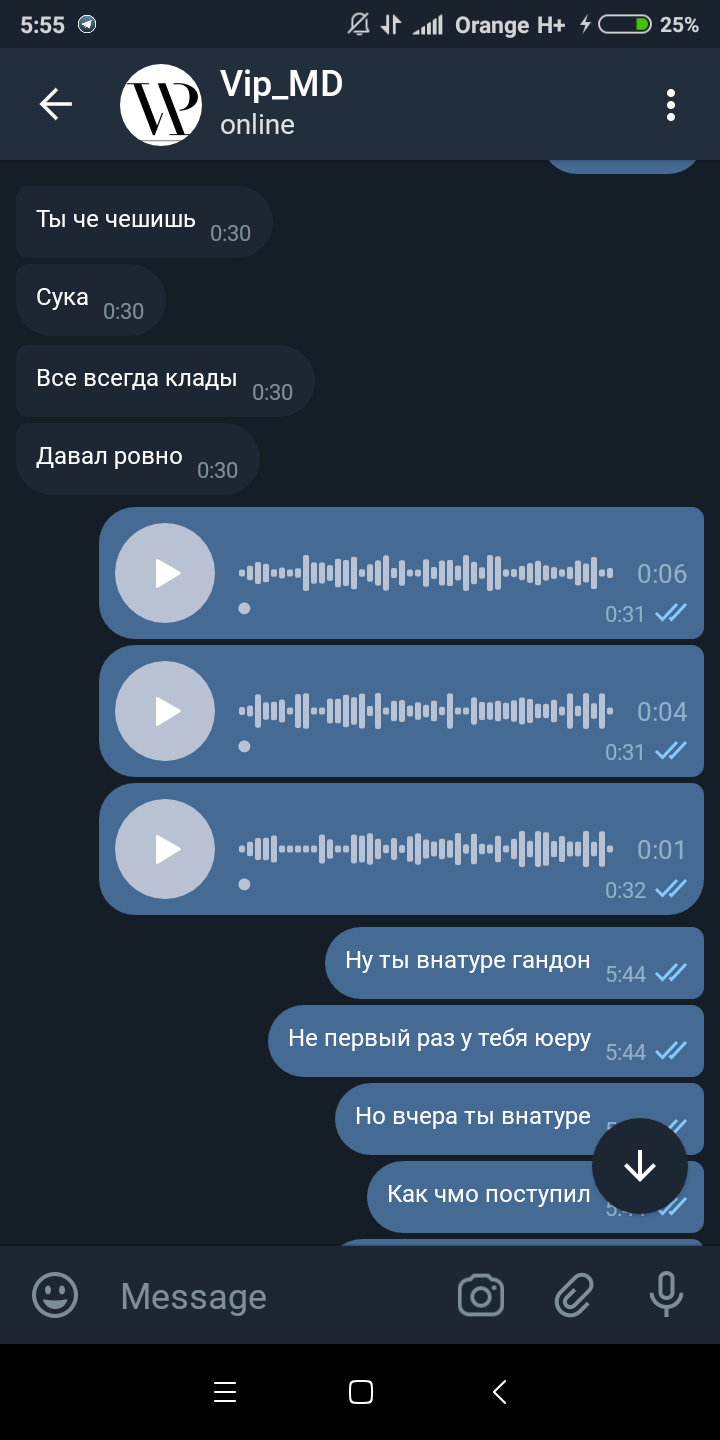Tap the Vip_MD chat title
Image resolution: width=720 pixels, height=1440 pixels.
[282, 84]
